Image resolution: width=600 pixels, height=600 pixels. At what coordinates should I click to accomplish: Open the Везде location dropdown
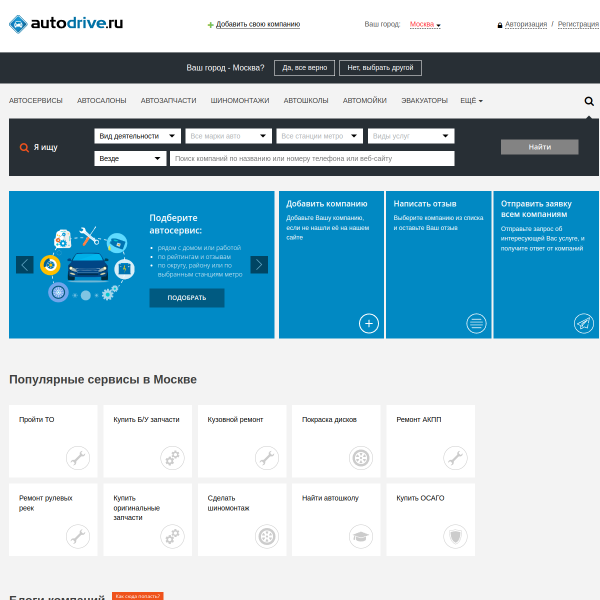(130, 158)
